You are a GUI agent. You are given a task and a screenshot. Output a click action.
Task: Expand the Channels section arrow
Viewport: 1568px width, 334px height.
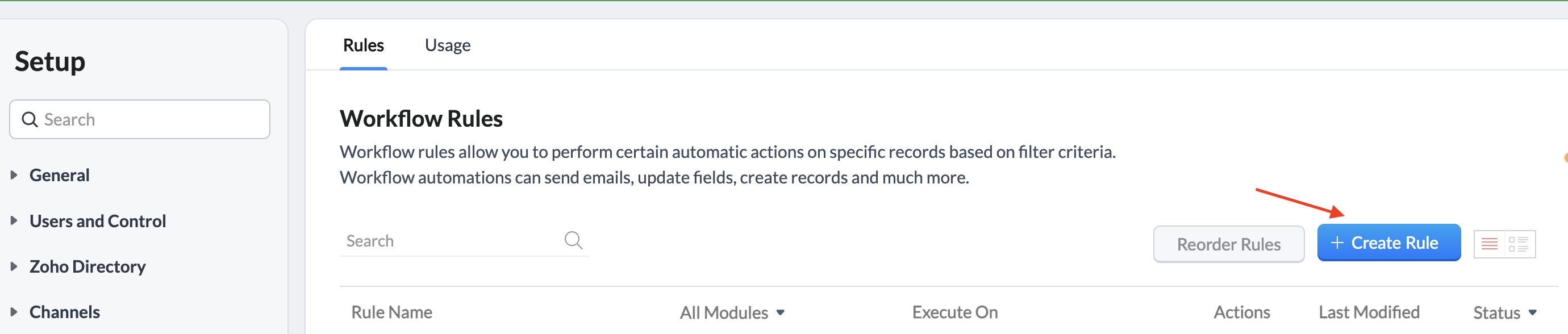14,312
